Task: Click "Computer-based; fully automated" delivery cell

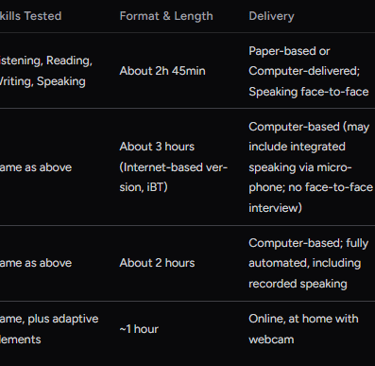Action: click(x=308, y=253)
